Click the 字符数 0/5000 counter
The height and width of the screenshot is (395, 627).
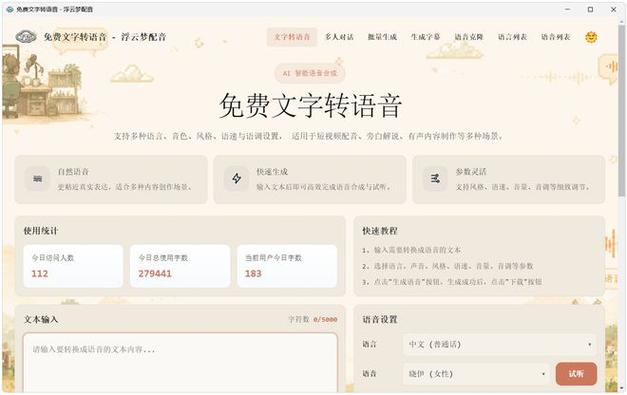coord(313,319)
